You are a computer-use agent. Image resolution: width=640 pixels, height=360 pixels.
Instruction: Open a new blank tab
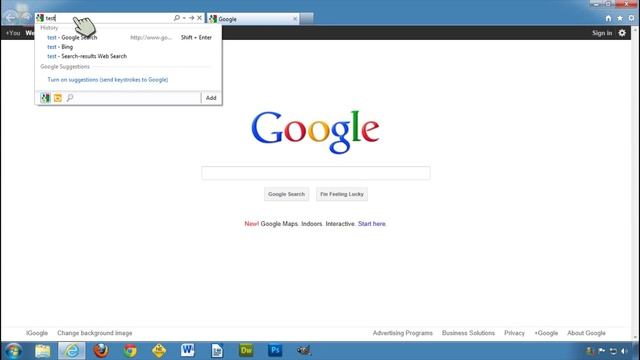click(x=307, y=19)
